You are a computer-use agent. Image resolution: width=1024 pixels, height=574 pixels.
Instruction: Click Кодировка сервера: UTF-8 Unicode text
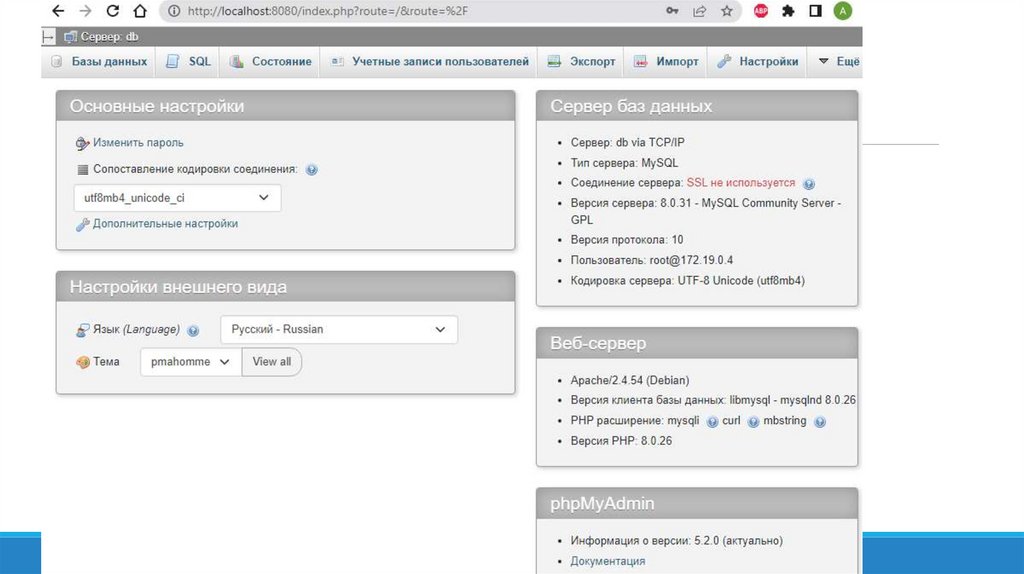tap(688, 281)
